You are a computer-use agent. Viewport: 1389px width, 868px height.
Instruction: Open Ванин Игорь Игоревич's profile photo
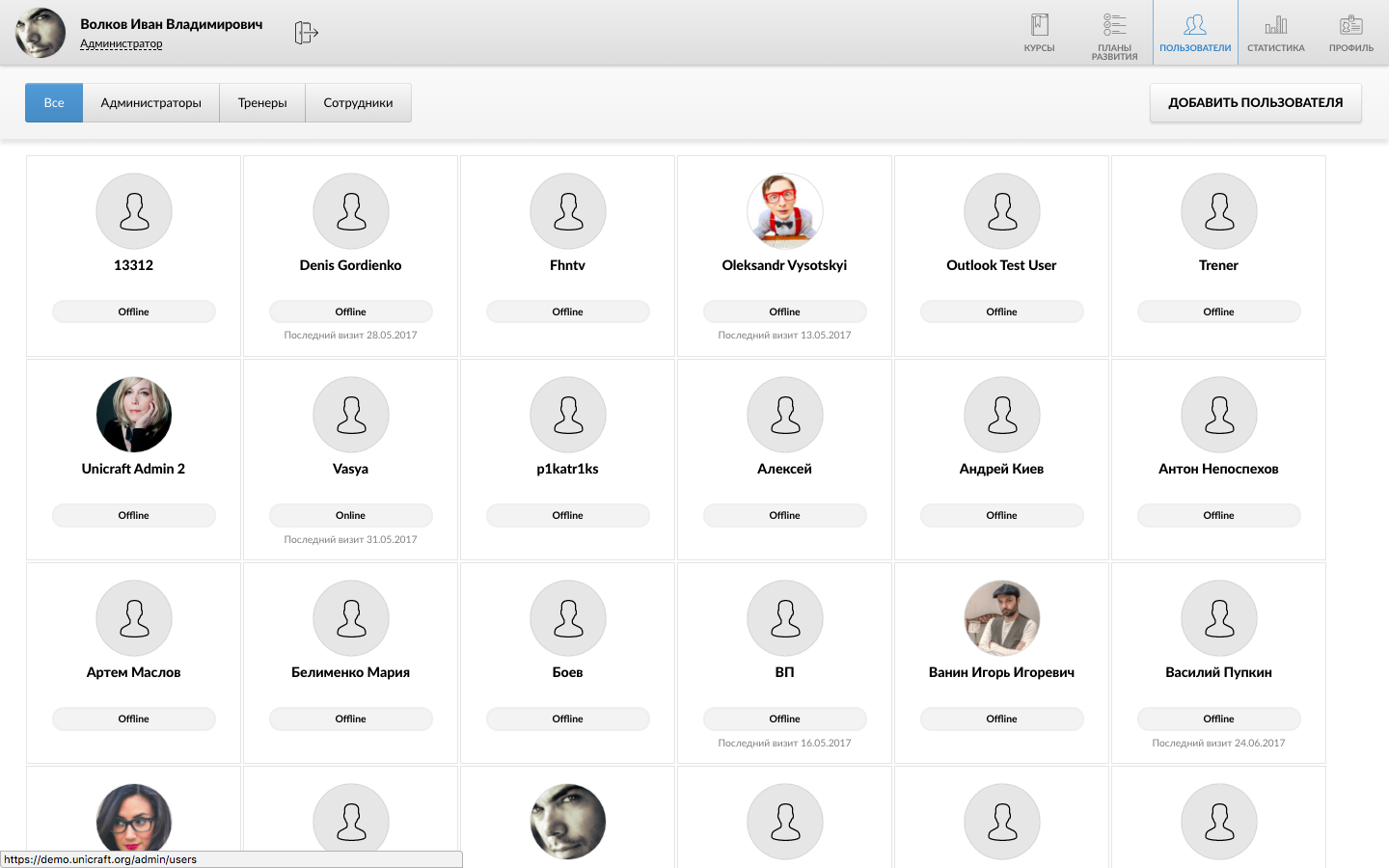(1002, 618)
